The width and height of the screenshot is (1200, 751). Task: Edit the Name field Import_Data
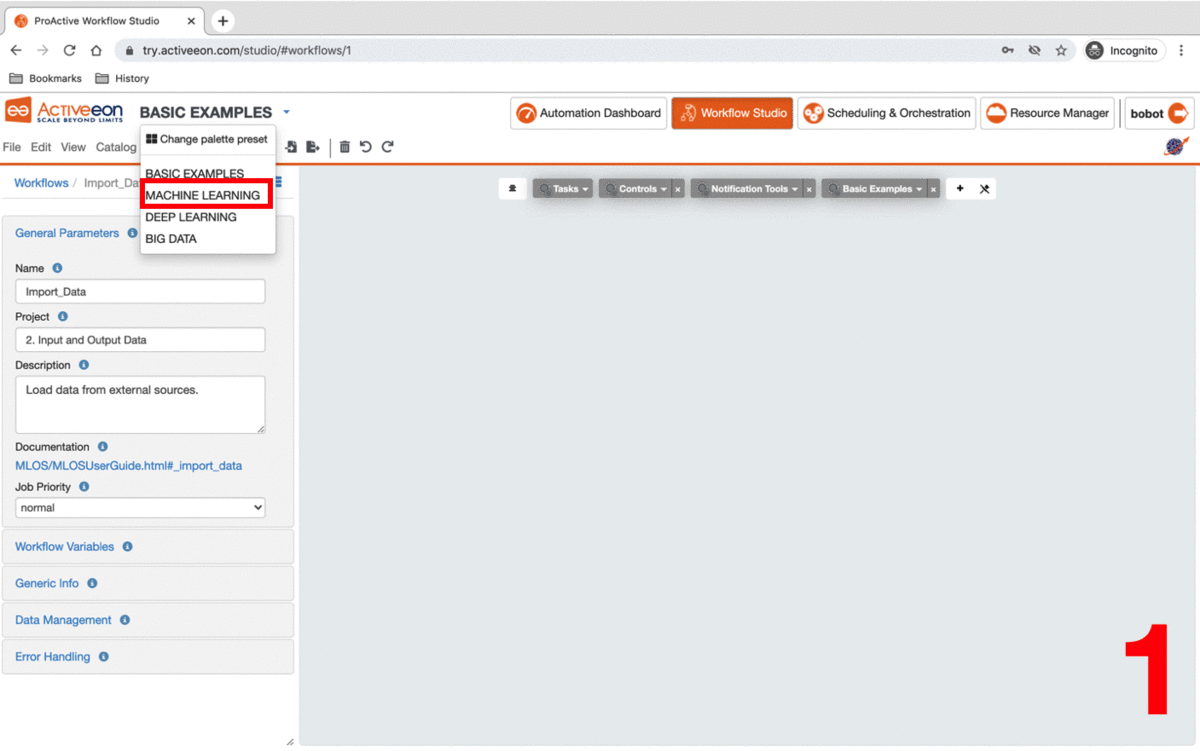[140, 292]
